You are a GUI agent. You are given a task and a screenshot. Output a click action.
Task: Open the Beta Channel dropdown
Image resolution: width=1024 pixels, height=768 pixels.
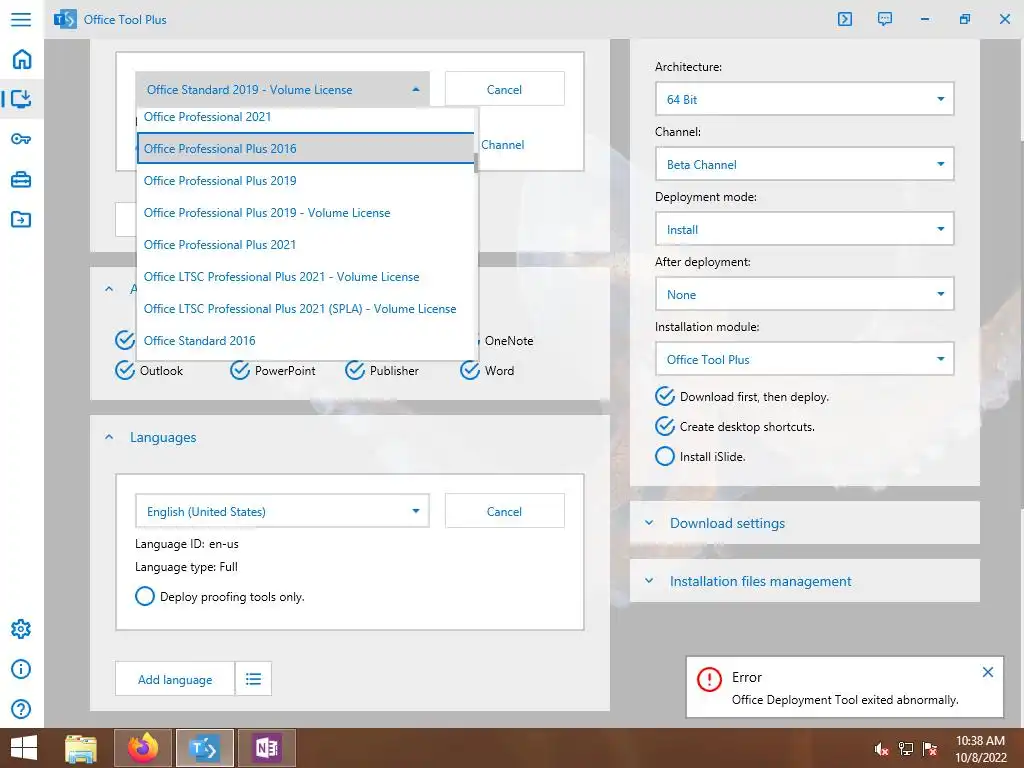coord(805,164)
